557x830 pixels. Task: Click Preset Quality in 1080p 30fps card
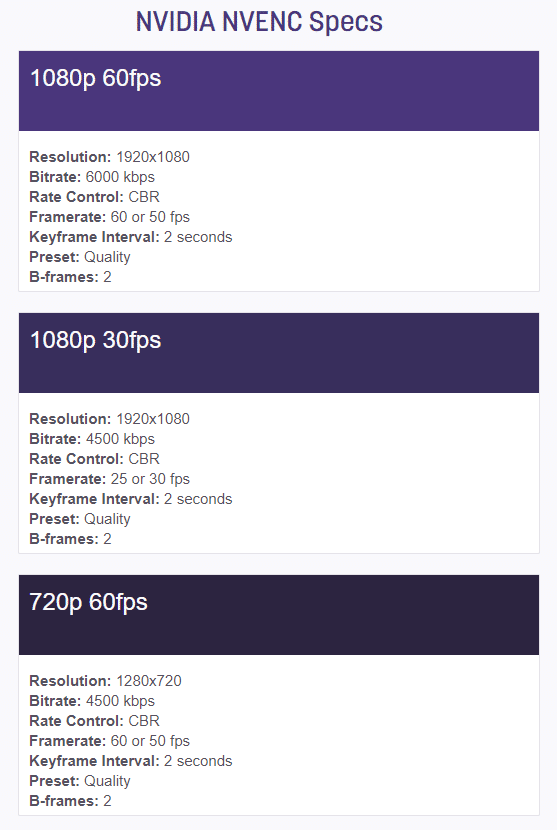tap(80, 519)
